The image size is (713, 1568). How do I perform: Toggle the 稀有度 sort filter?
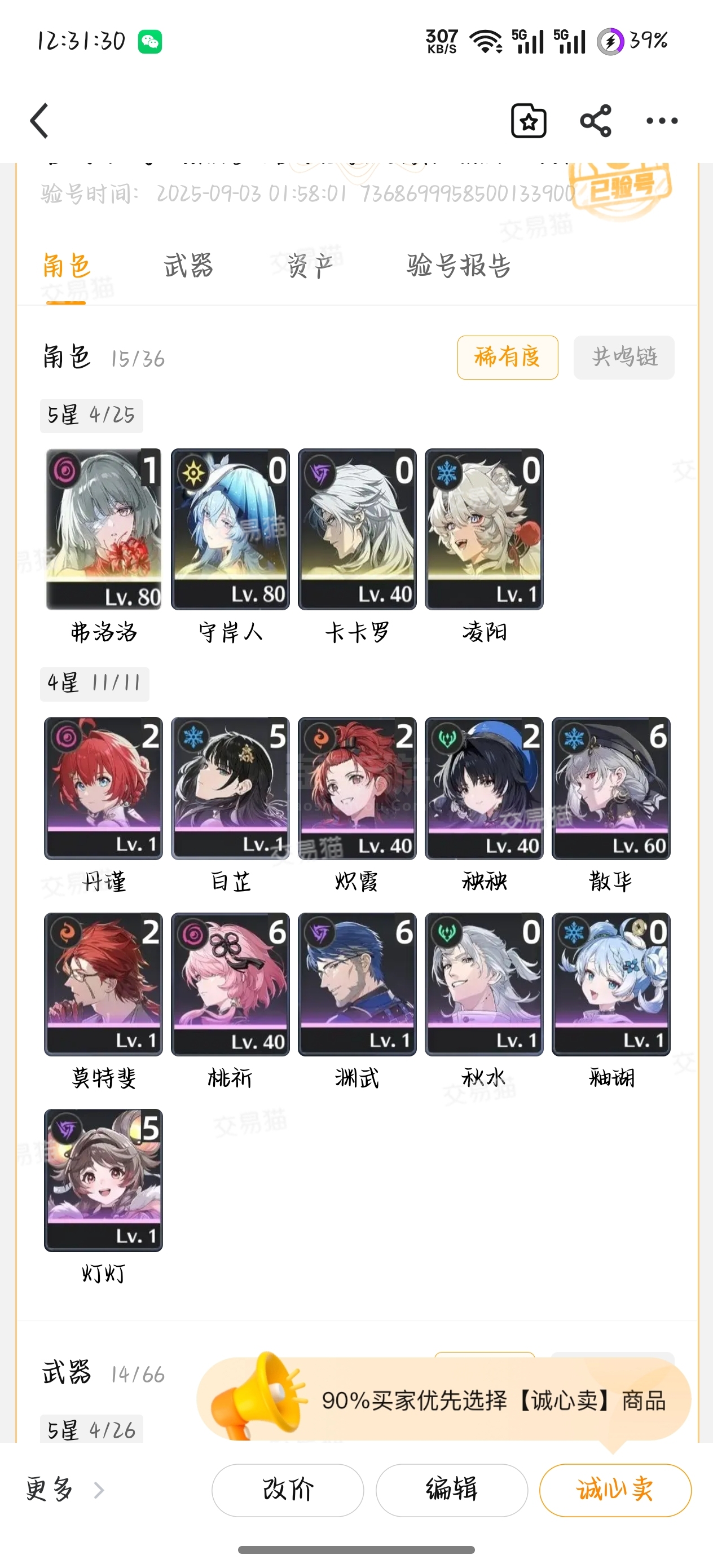(x=508, y=357)
